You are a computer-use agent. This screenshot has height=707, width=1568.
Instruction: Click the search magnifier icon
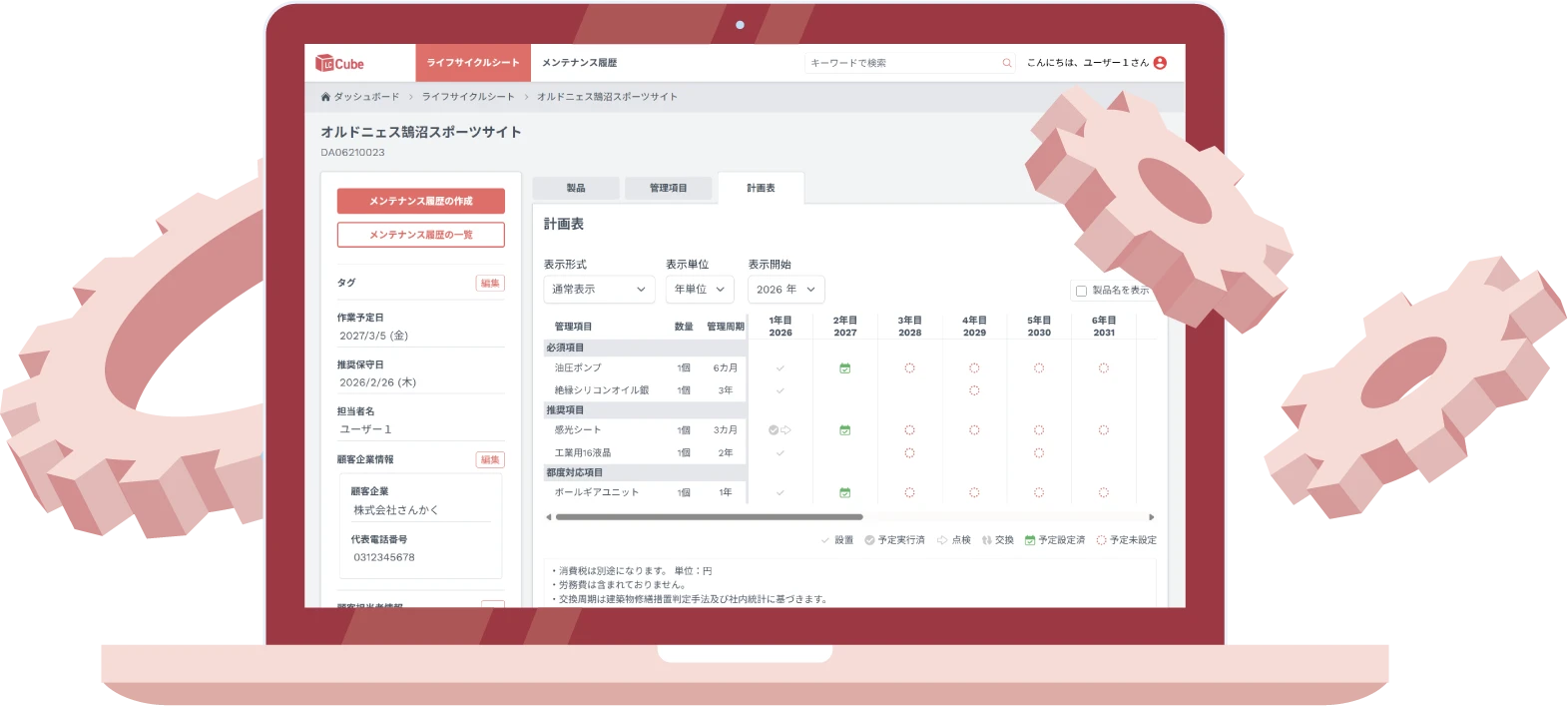(x=1006, y=63)
